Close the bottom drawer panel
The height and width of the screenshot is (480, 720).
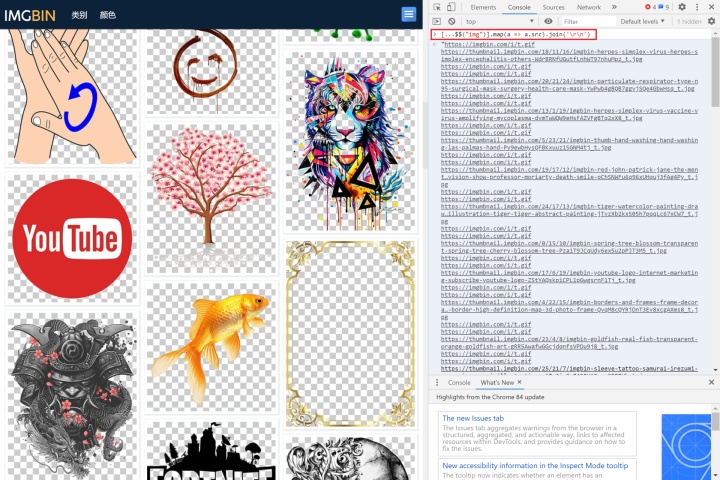(x=711, y=382)
